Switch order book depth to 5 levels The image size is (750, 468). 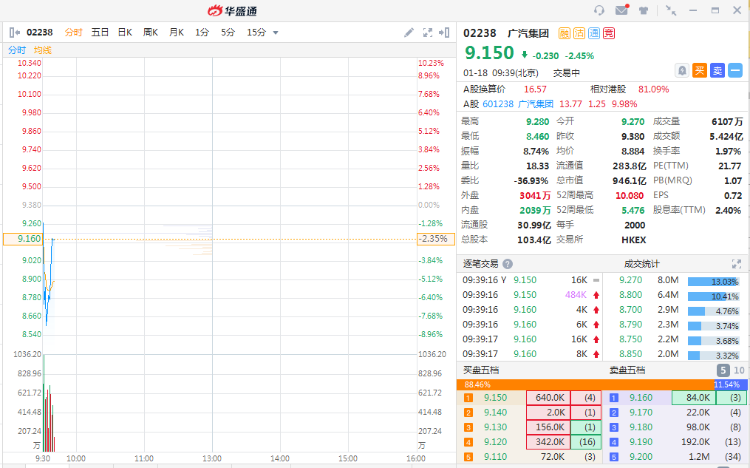[723, 370]
